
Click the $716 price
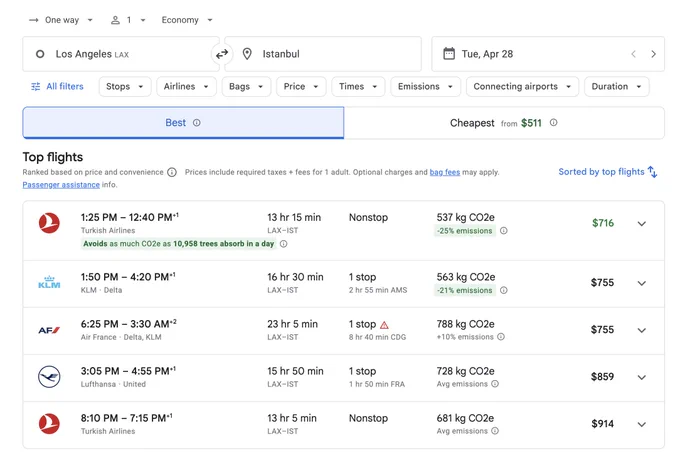[603, 223]
